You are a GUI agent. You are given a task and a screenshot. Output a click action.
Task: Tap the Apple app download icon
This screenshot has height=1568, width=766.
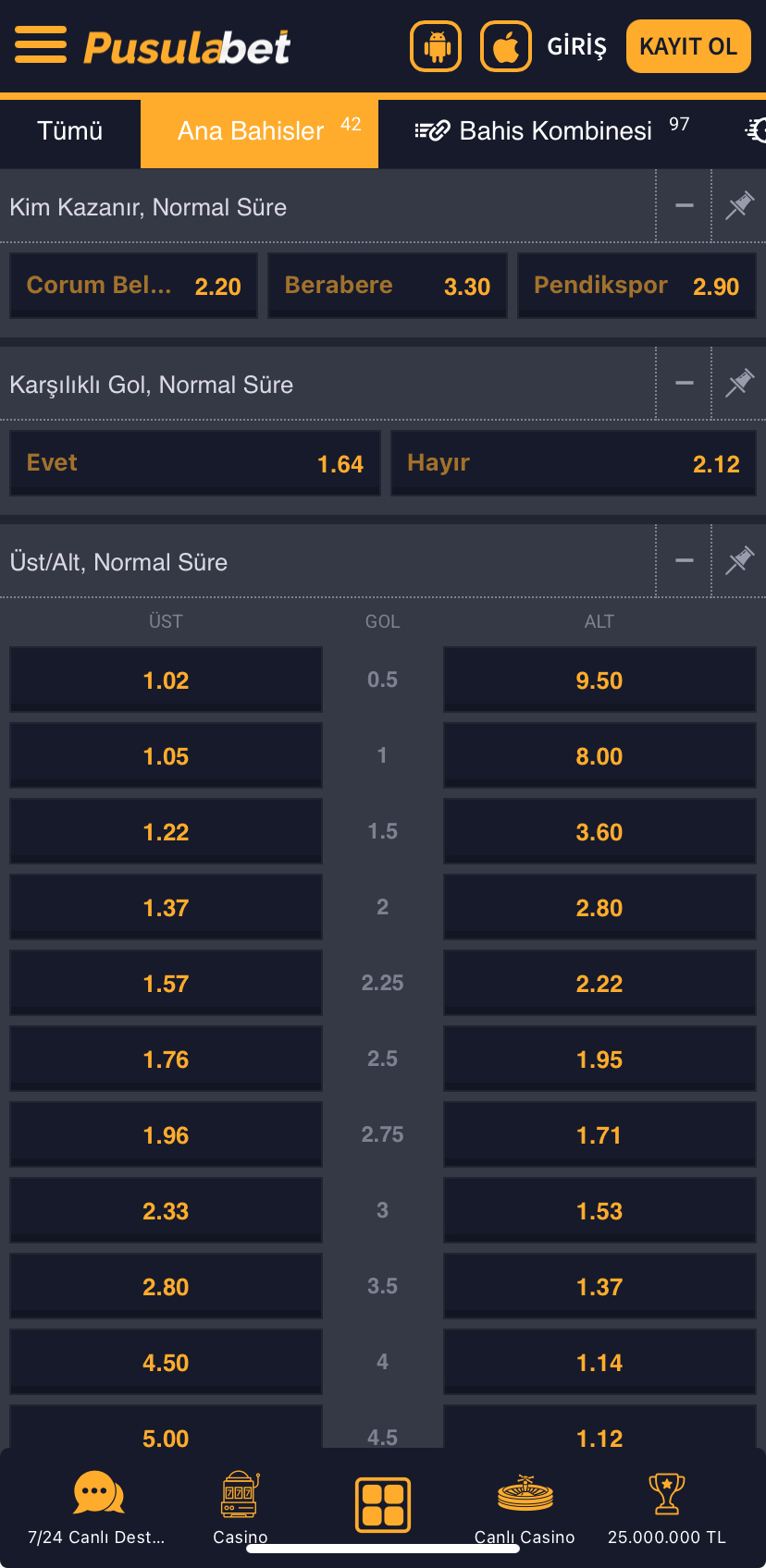tap(506, 46)
